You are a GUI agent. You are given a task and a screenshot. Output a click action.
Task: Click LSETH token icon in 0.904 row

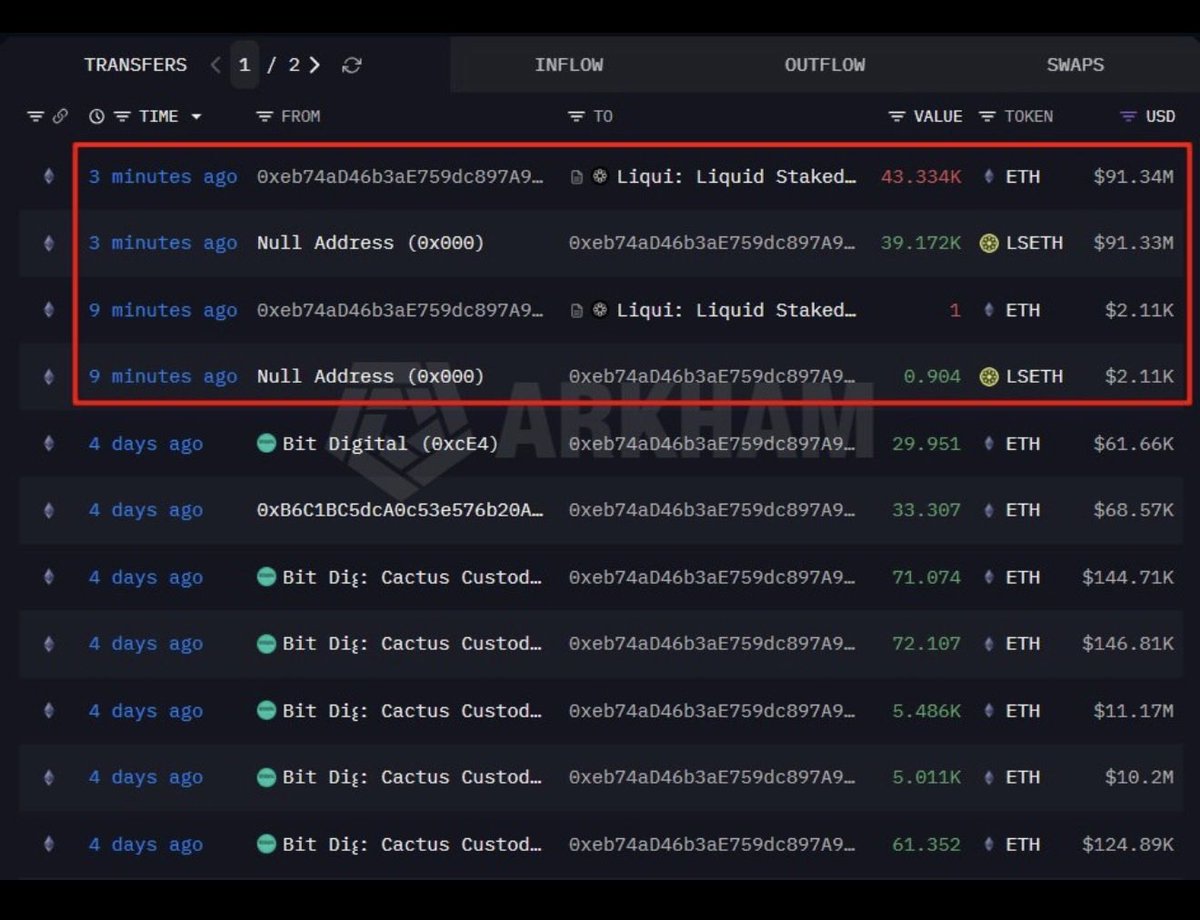coord(989,377)
